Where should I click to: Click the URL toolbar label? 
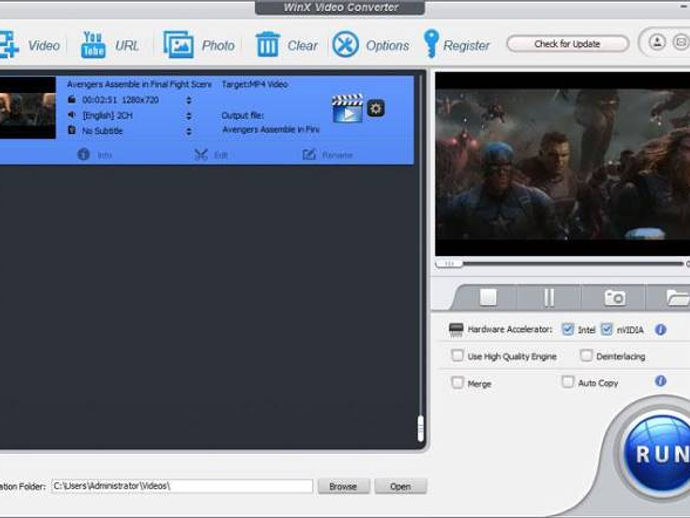(127, 45)
